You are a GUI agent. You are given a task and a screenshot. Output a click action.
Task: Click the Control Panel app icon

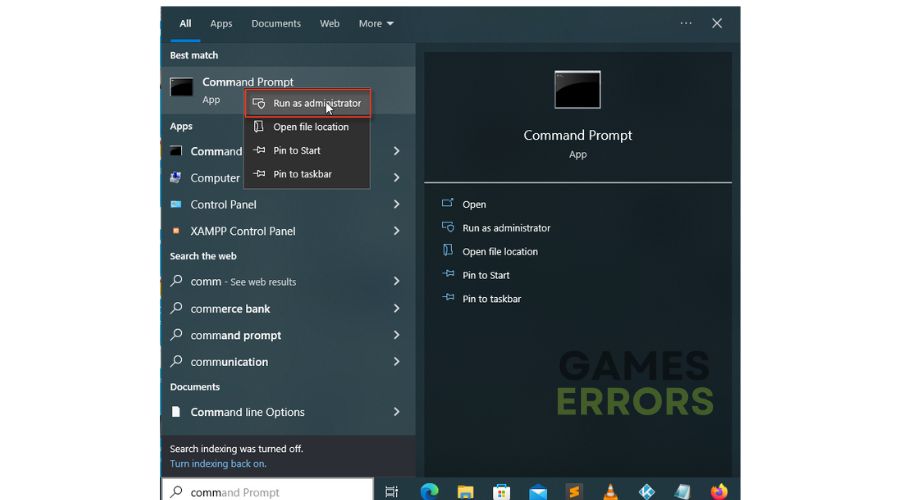click(176, 204)
